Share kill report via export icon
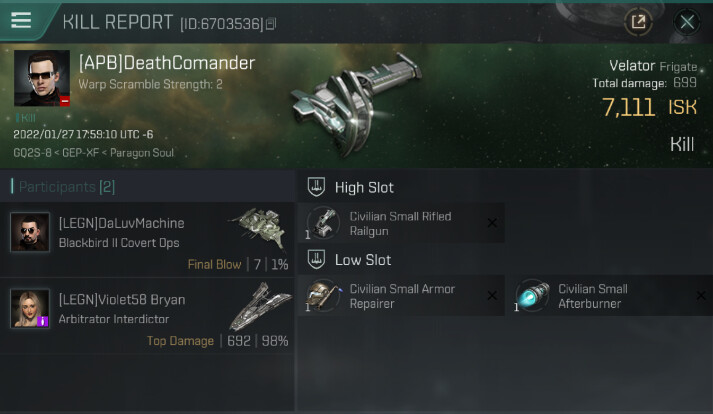 pos(638,21)
